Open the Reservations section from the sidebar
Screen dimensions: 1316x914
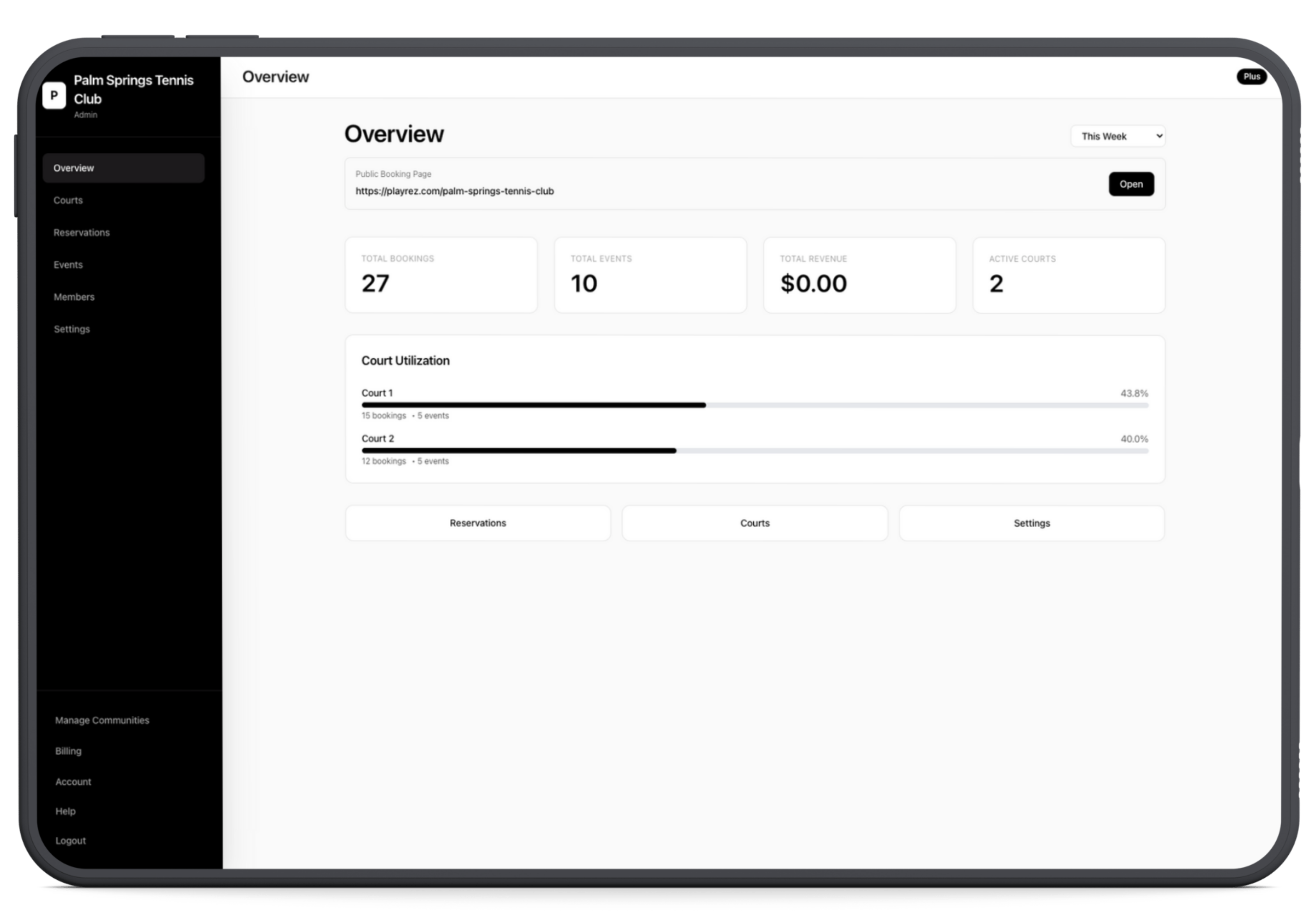click(x=81, y=232)
